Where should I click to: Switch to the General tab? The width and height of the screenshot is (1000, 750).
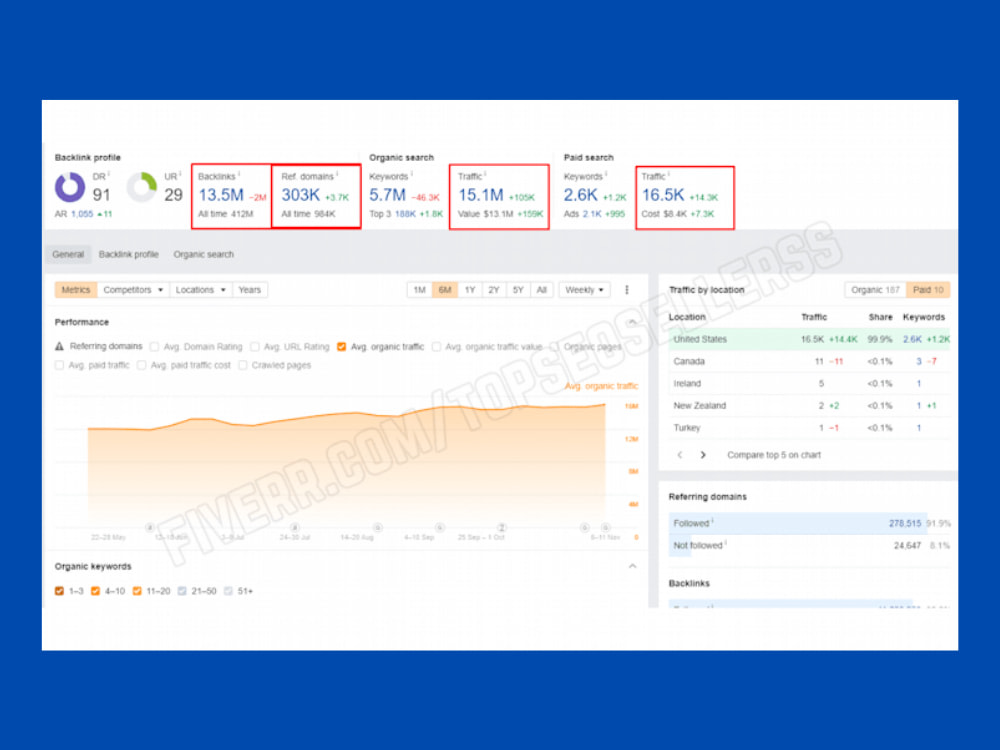pyautogui.click(x=68, y=254)
